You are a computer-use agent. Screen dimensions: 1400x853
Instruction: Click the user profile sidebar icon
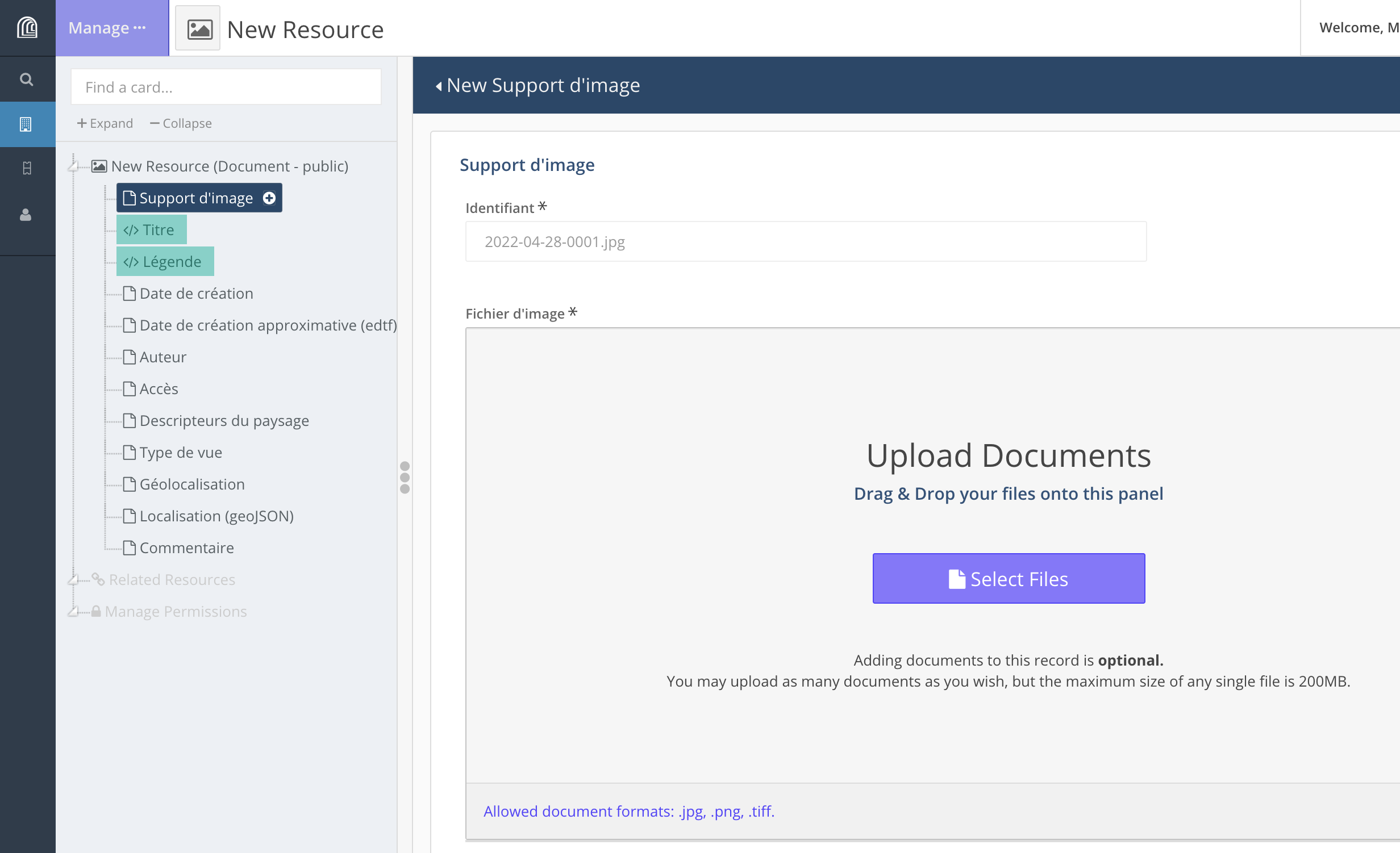(x=26, y=215)
